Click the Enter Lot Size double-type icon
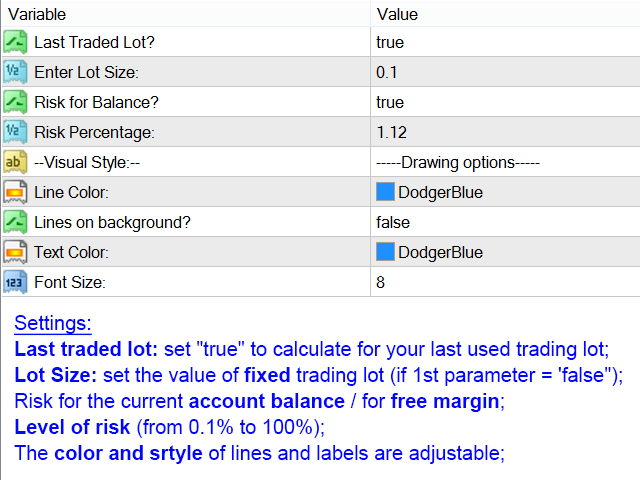The height and width of the screenshot is (480, 640). click(15, 72)
